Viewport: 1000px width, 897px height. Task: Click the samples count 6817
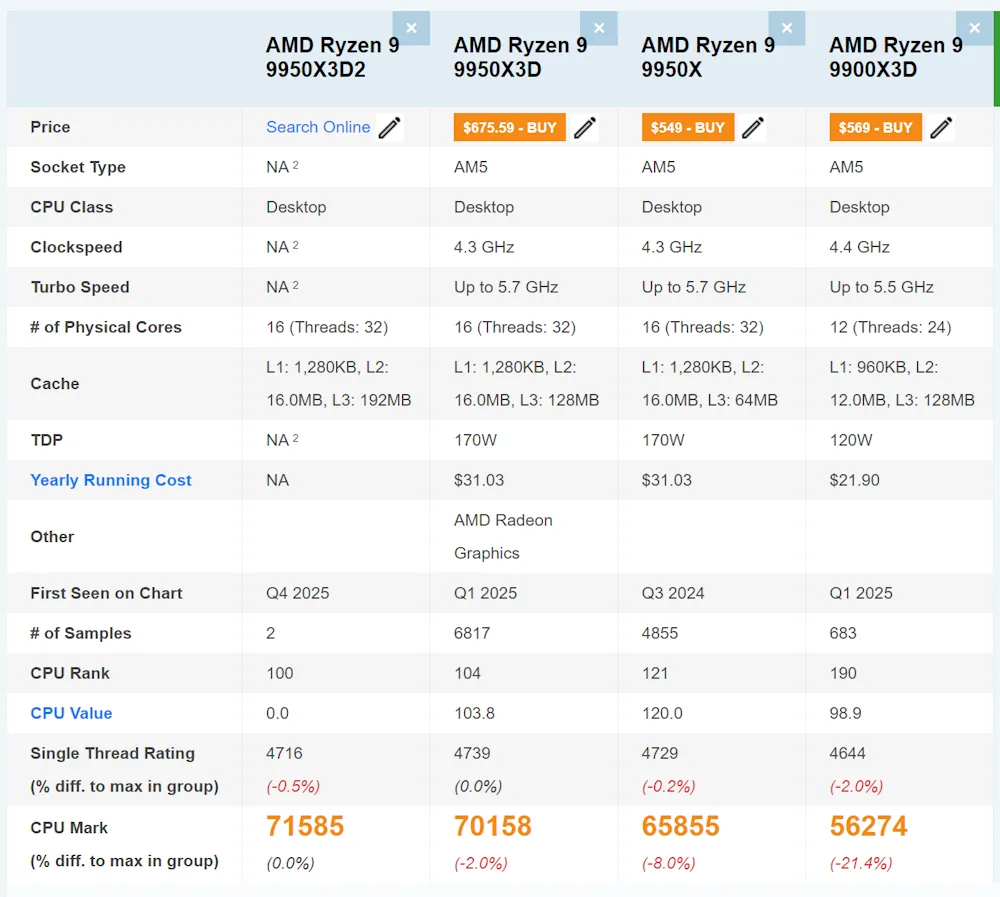click(472, 633)
